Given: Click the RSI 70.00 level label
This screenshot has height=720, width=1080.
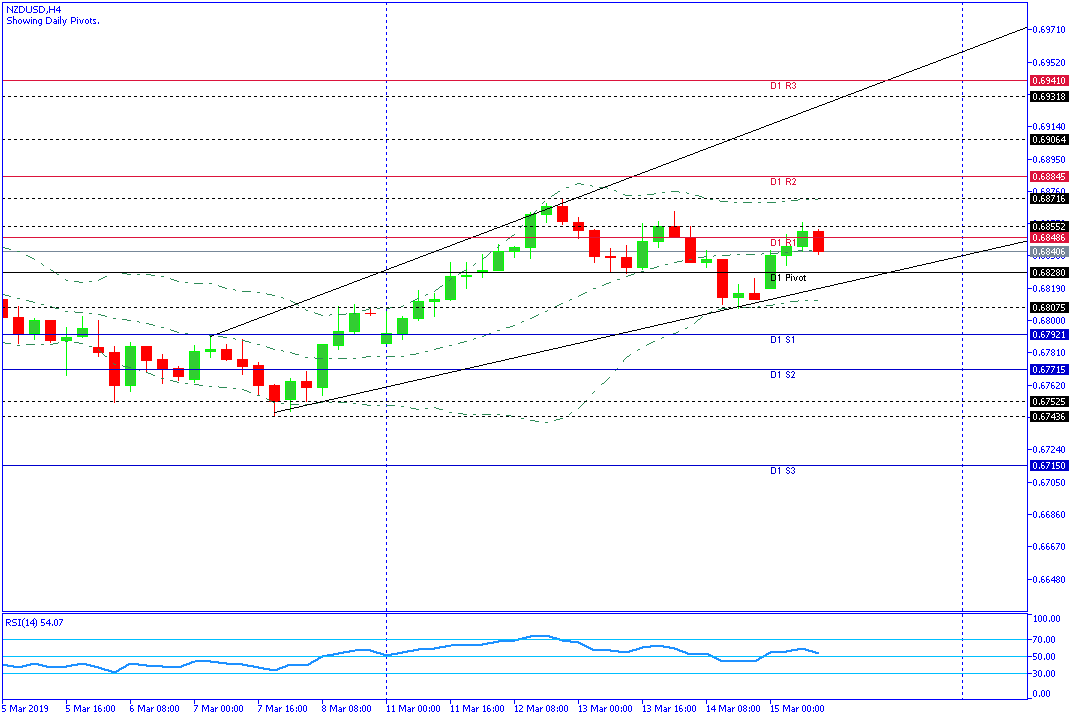Looking at the screenshot, I should point(1045,639).
